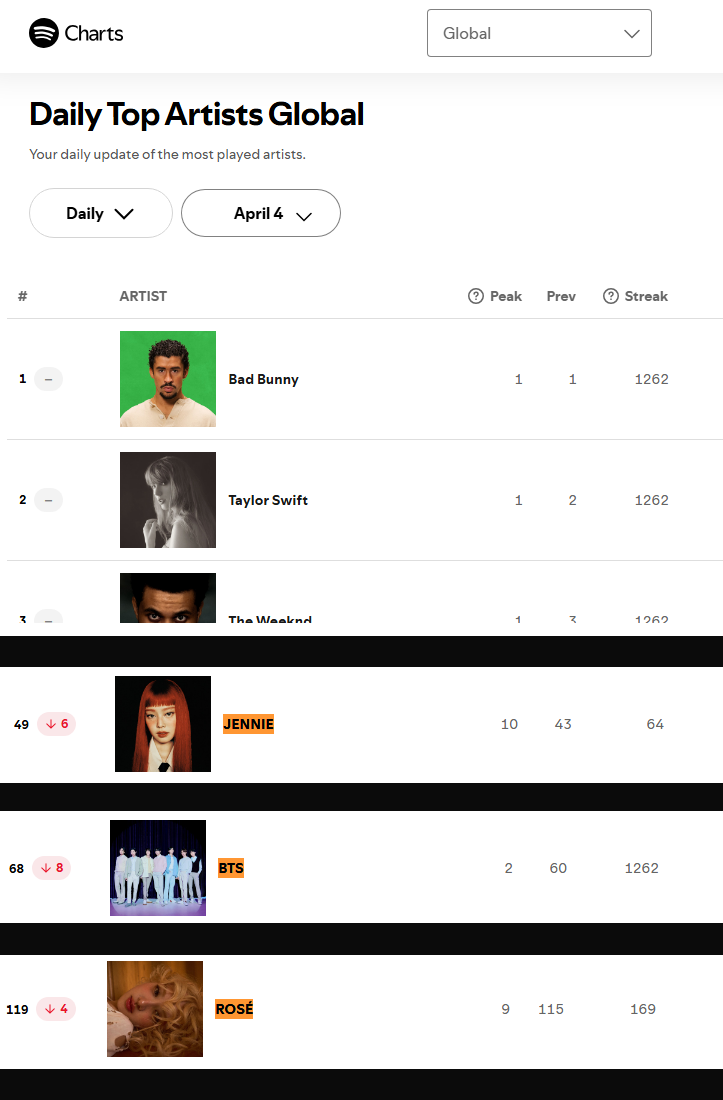Screen dimensions: 723x1100
Task: Click the highlighted BTS artist name
Action: [231, 868]
